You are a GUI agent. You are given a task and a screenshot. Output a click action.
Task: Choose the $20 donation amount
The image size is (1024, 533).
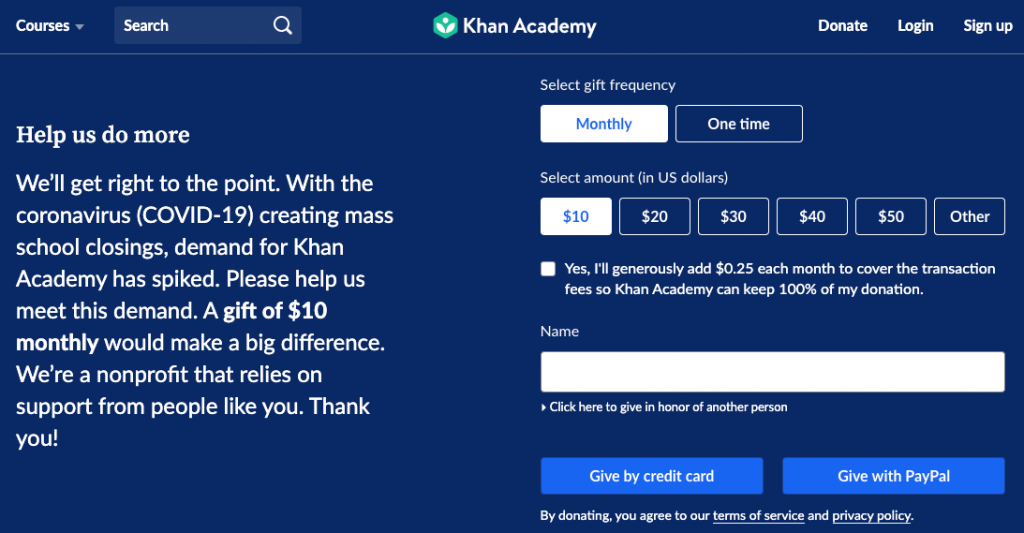654,216
